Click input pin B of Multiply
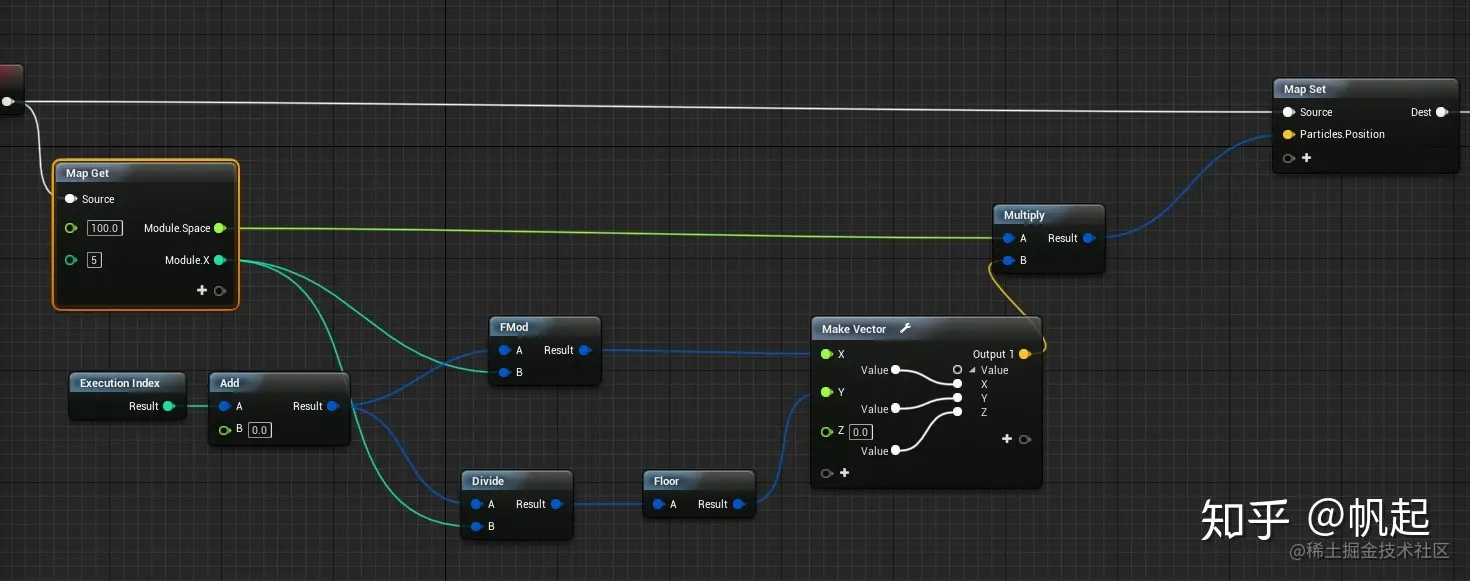 (x=1008, y=260)
